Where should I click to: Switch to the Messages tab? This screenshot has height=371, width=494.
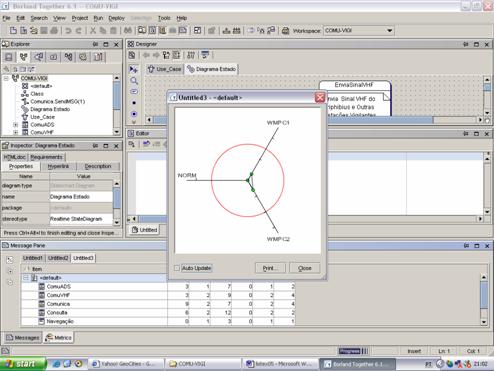click(23, 338)
